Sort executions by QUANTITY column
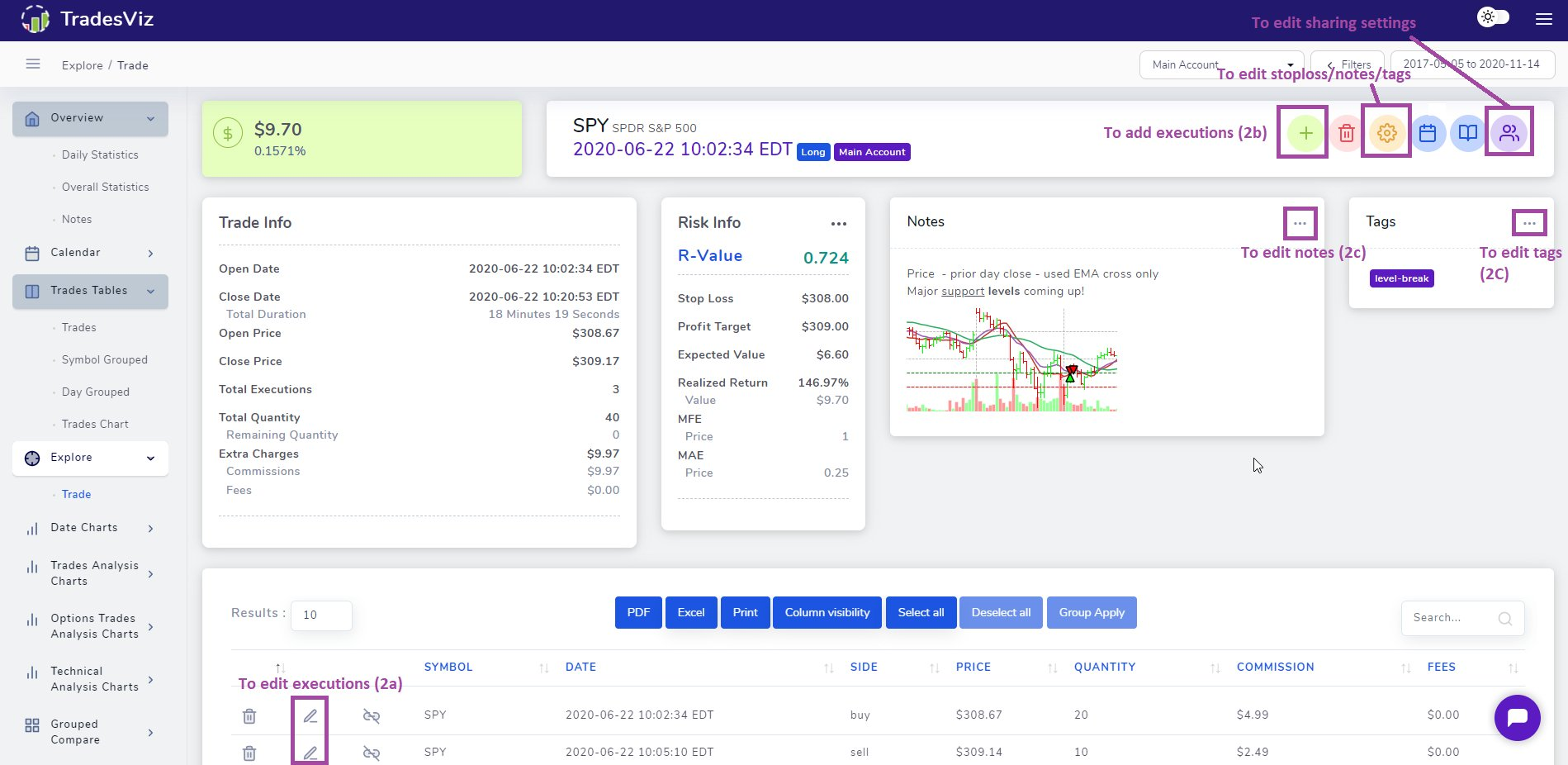This screenshot has width=1568, height=765. coord(1105,668)
